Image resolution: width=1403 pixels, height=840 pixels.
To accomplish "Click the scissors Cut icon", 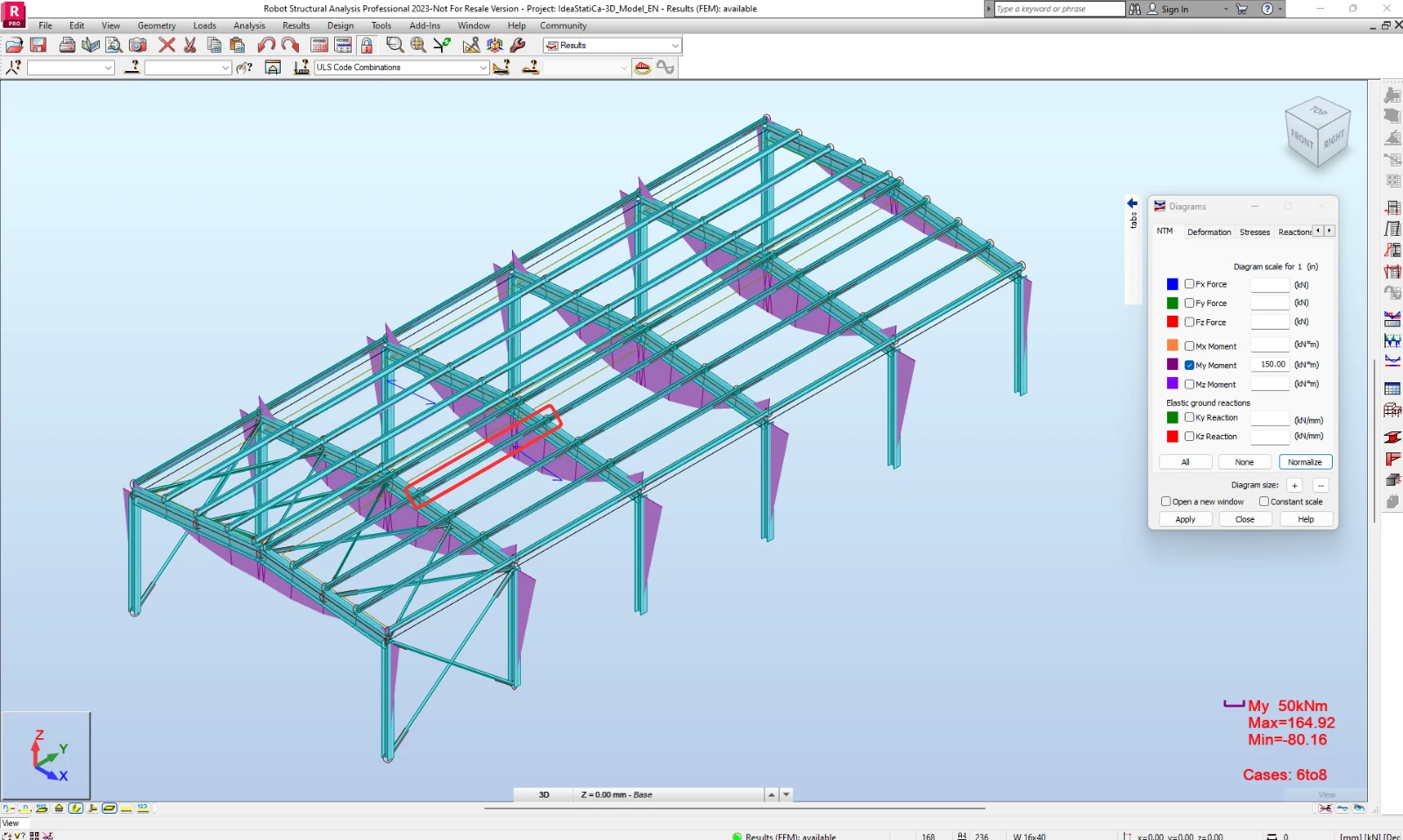I will tap(190, 45).
